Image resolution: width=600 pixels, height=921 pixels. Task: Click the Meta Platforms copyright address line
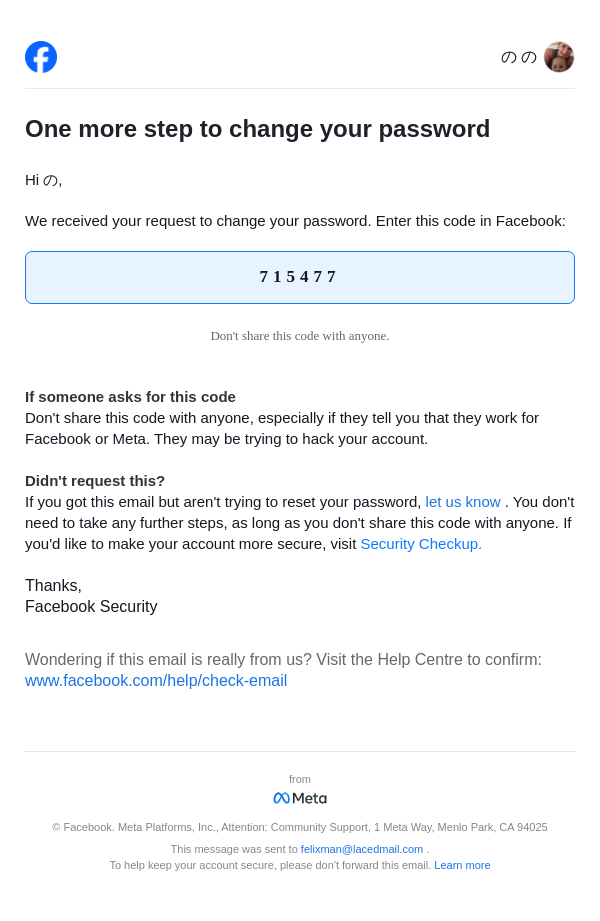pyautogui.click(x=300, y=827)
